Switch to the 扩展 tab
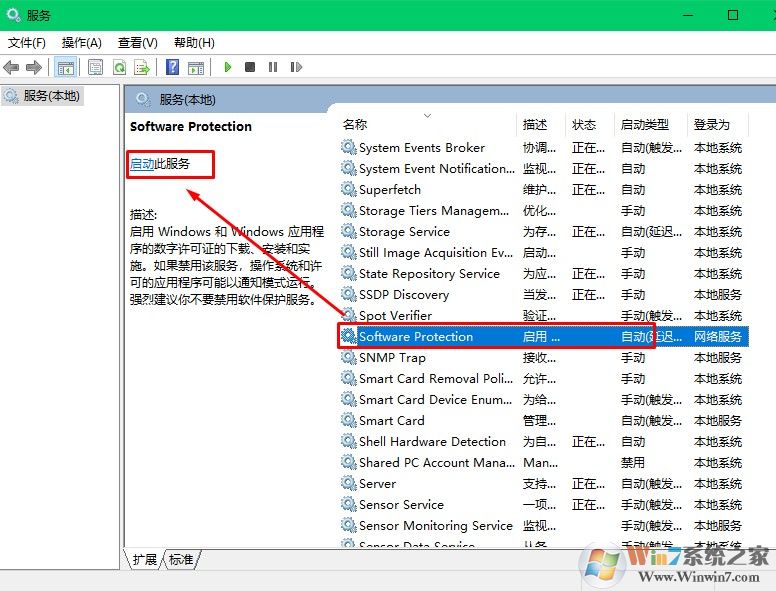 pos(144,560)
